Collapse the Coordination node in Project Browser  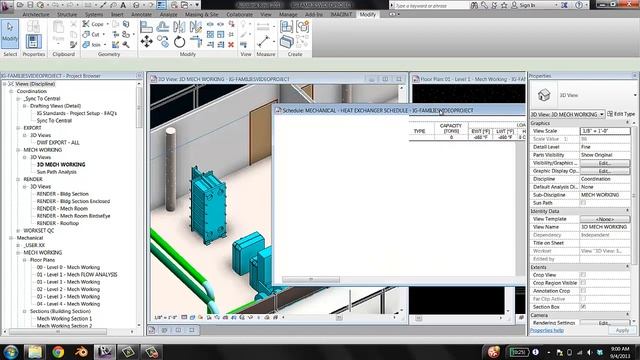point(11,91)
